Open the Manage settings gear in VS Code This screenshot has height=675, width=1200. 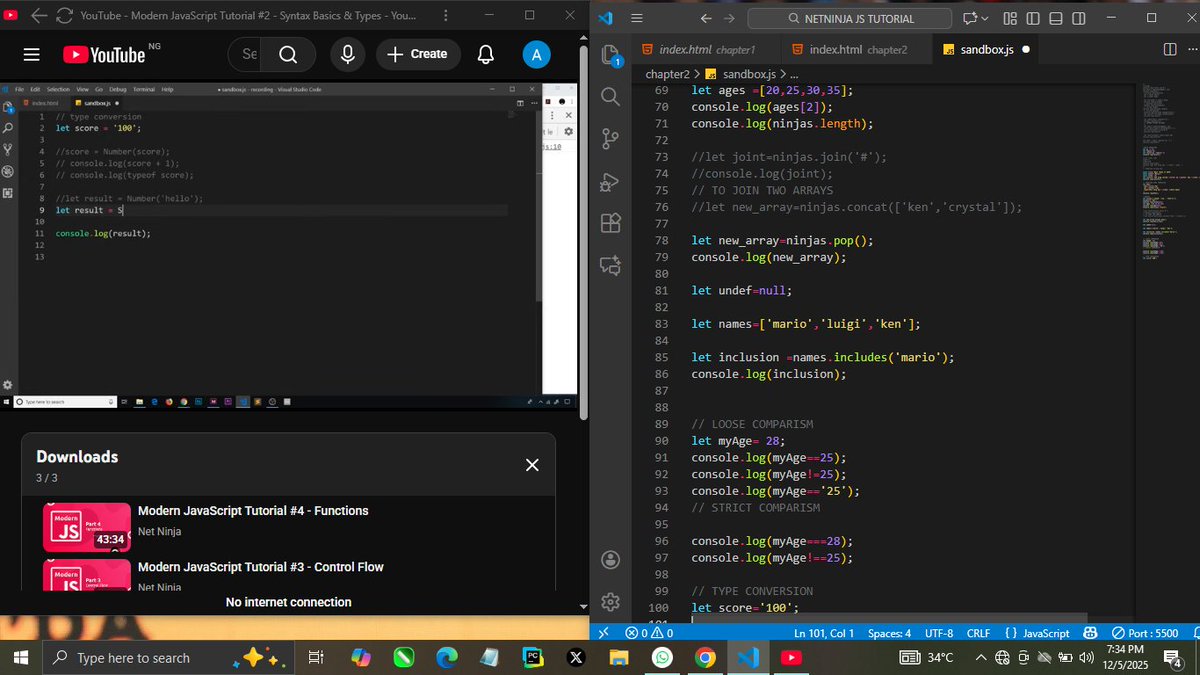pos(611,602)
